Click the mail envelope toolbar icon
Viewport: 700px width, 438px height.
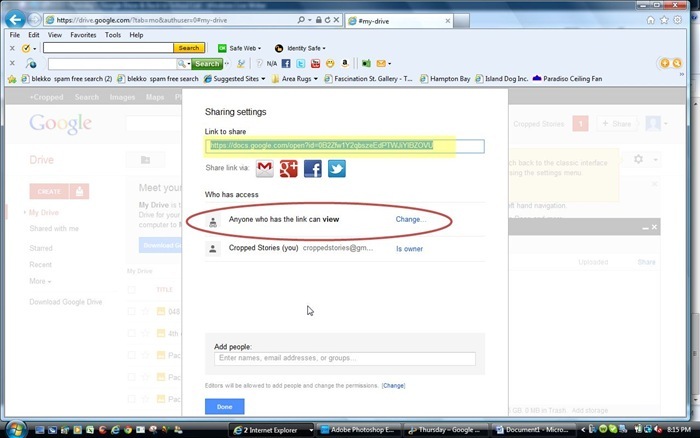[x=381, y=63]
